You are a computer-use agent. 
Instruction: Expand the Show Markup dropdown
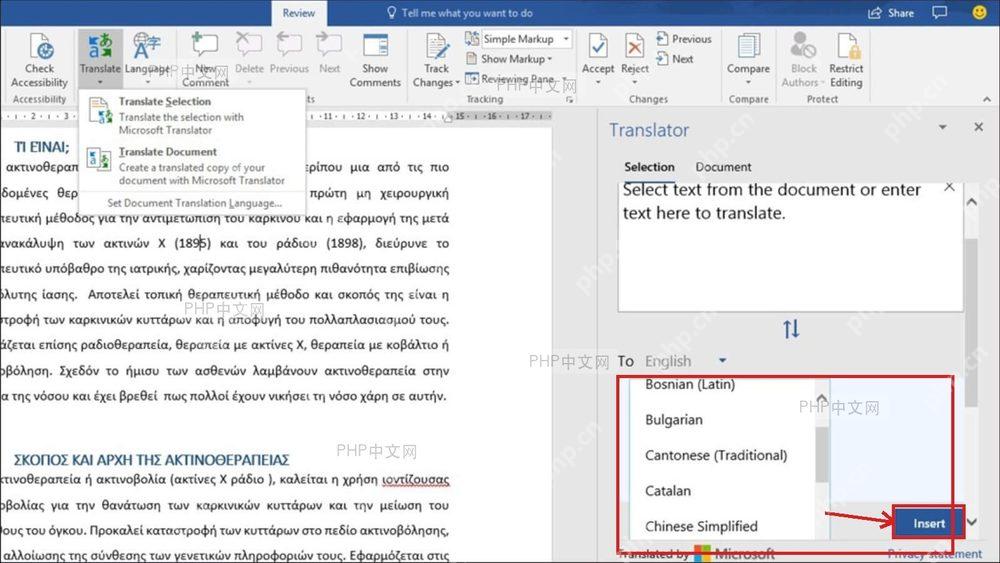[550, 59]
